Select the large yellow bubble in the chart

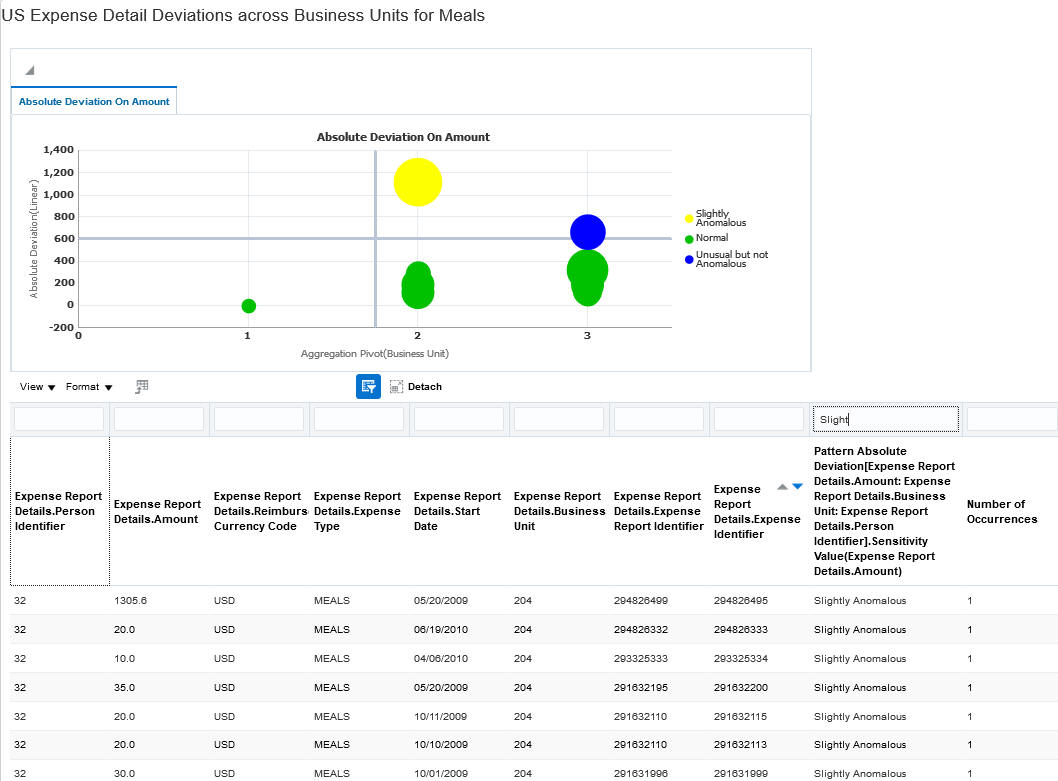[x=417, y=182]
